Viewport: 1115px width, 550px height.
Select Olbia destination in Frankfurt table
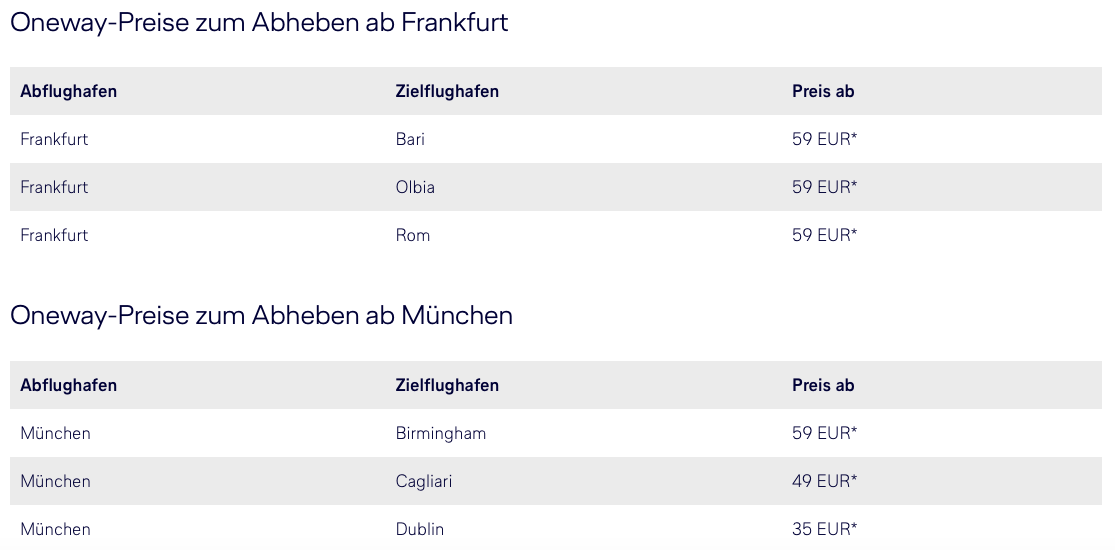click(x=415, y=187)
